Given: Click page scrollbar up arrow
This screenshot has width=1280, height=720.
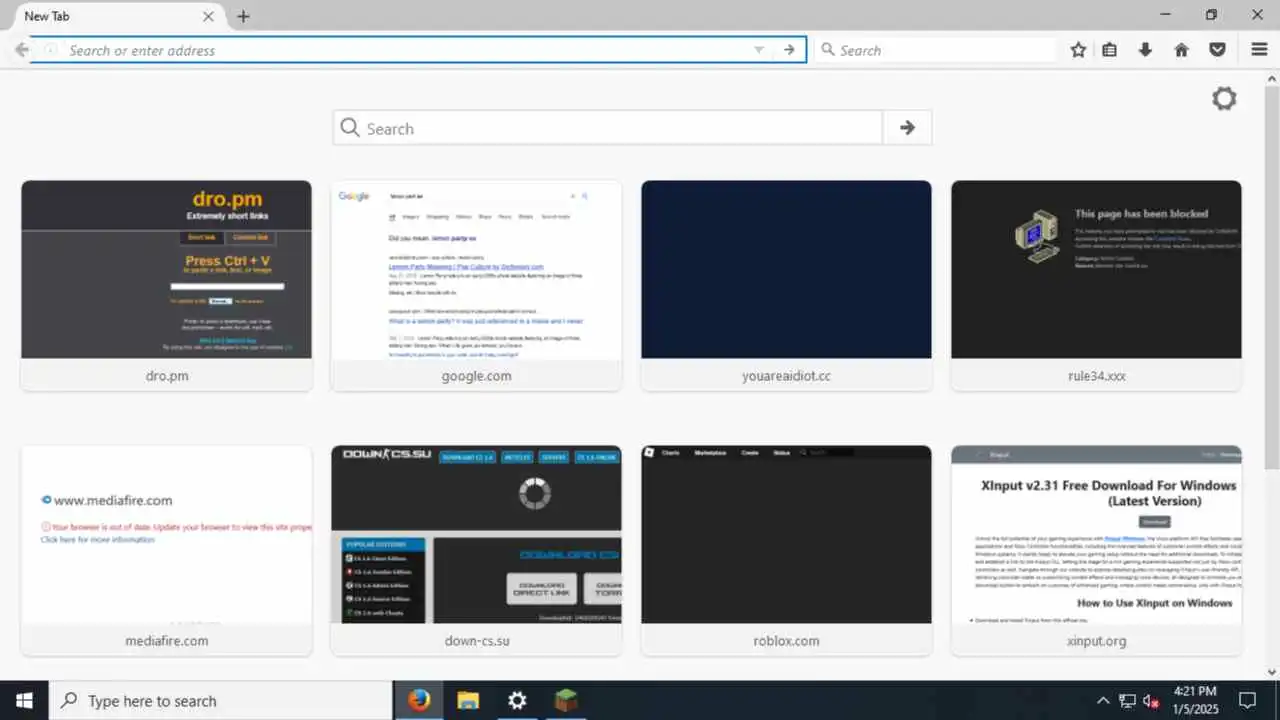Looking at the screenshot, I should [1272, 78].
